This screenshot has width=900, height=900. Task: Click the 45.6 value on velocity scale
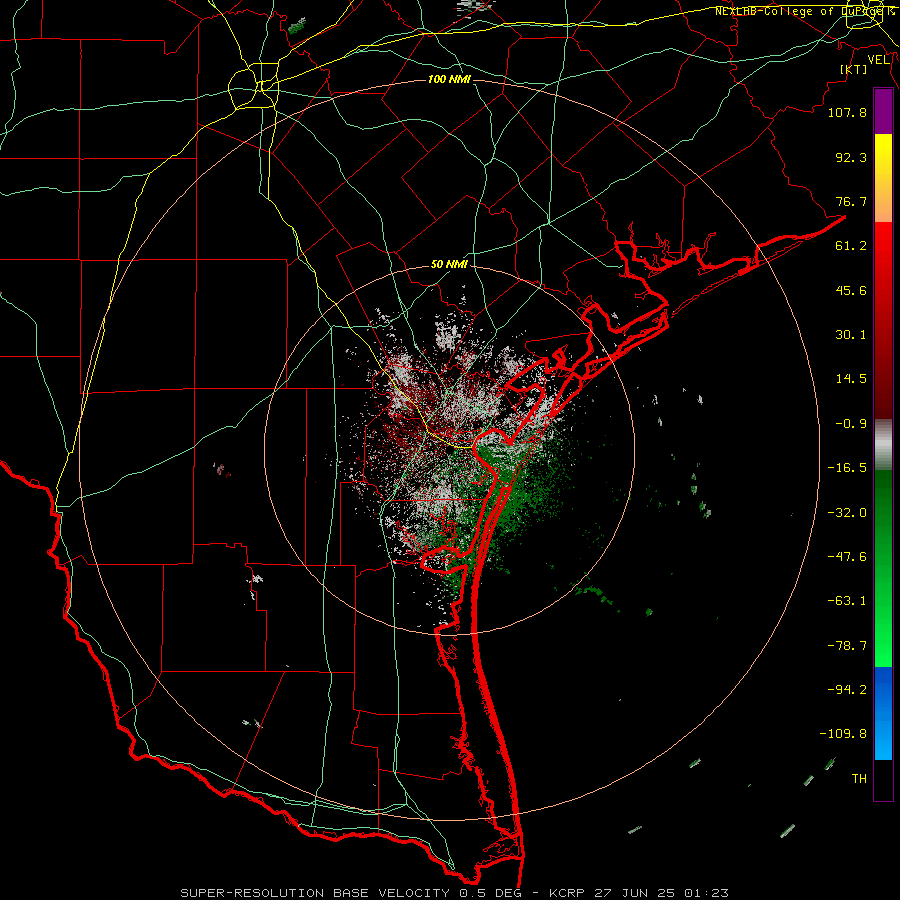coord(851,290)
